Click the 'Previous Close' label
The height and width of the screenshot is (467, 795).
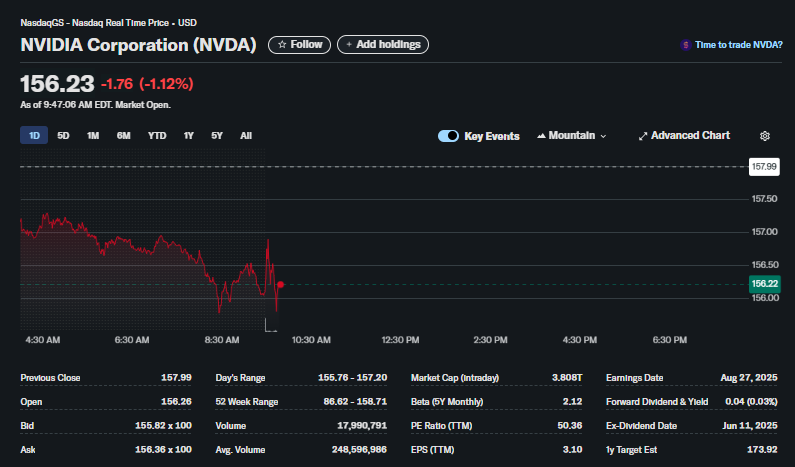tap(50, 378)
